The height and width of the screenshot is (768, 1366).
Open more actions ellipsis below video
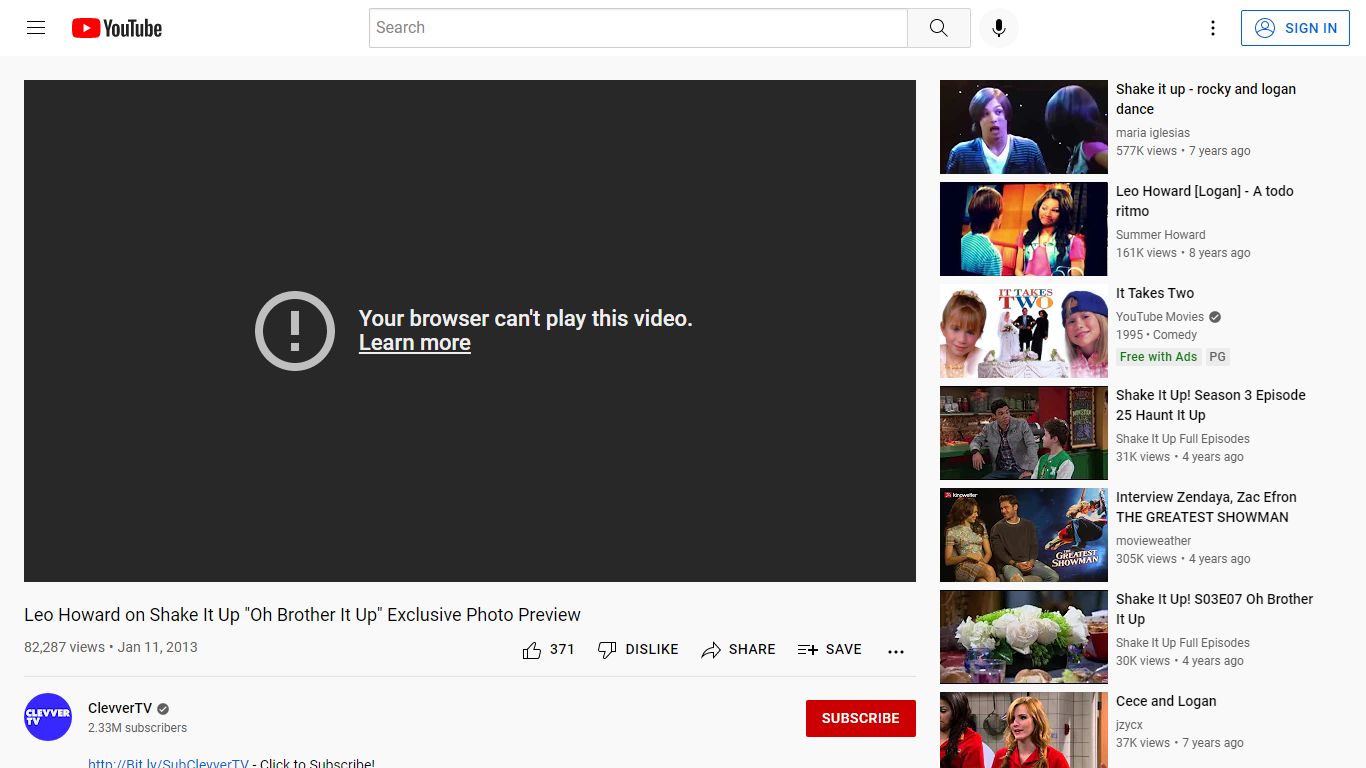896,651
